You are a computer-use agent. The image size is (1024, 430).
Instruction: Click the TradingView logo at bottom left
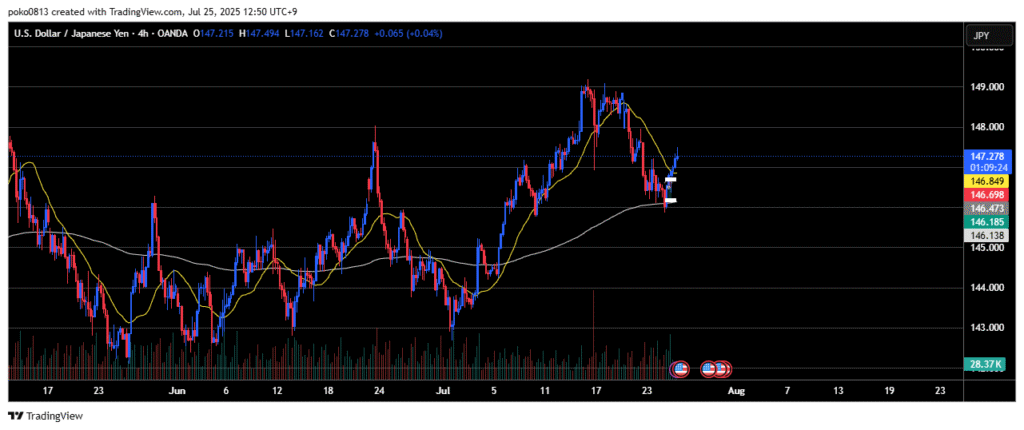(46, 415)
